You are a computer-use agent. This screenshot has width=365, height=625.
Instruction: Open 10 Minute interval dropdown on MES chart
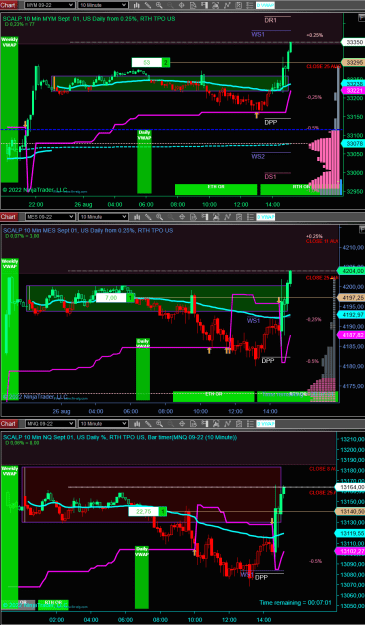(x=103, y=217)
